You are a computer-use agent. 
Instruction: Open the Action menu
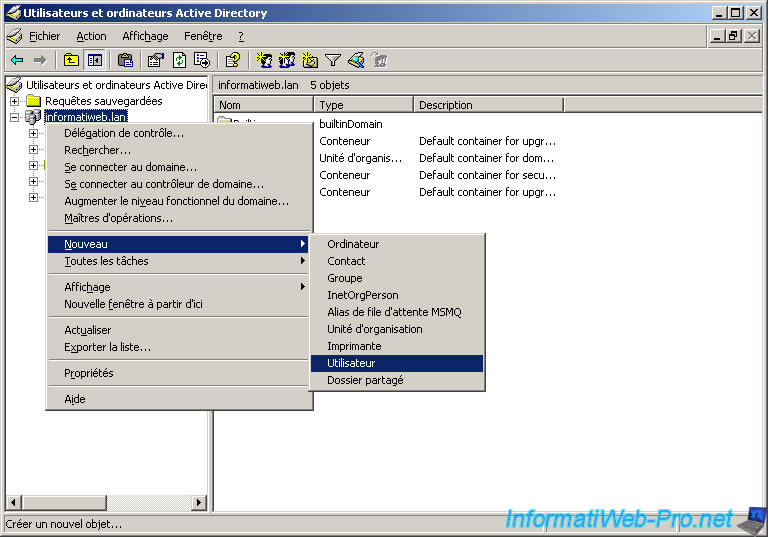(x=91, y=36)
